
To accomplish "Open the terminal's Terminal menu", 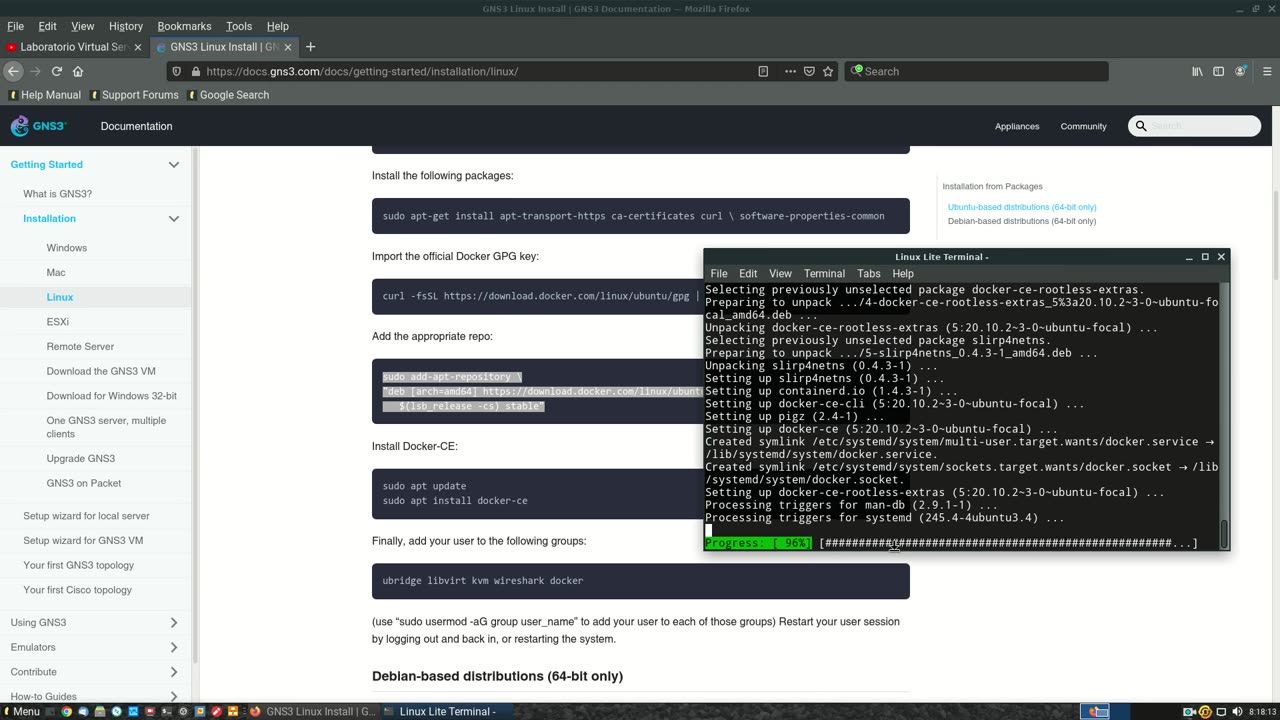I will (x=824, y=273).
